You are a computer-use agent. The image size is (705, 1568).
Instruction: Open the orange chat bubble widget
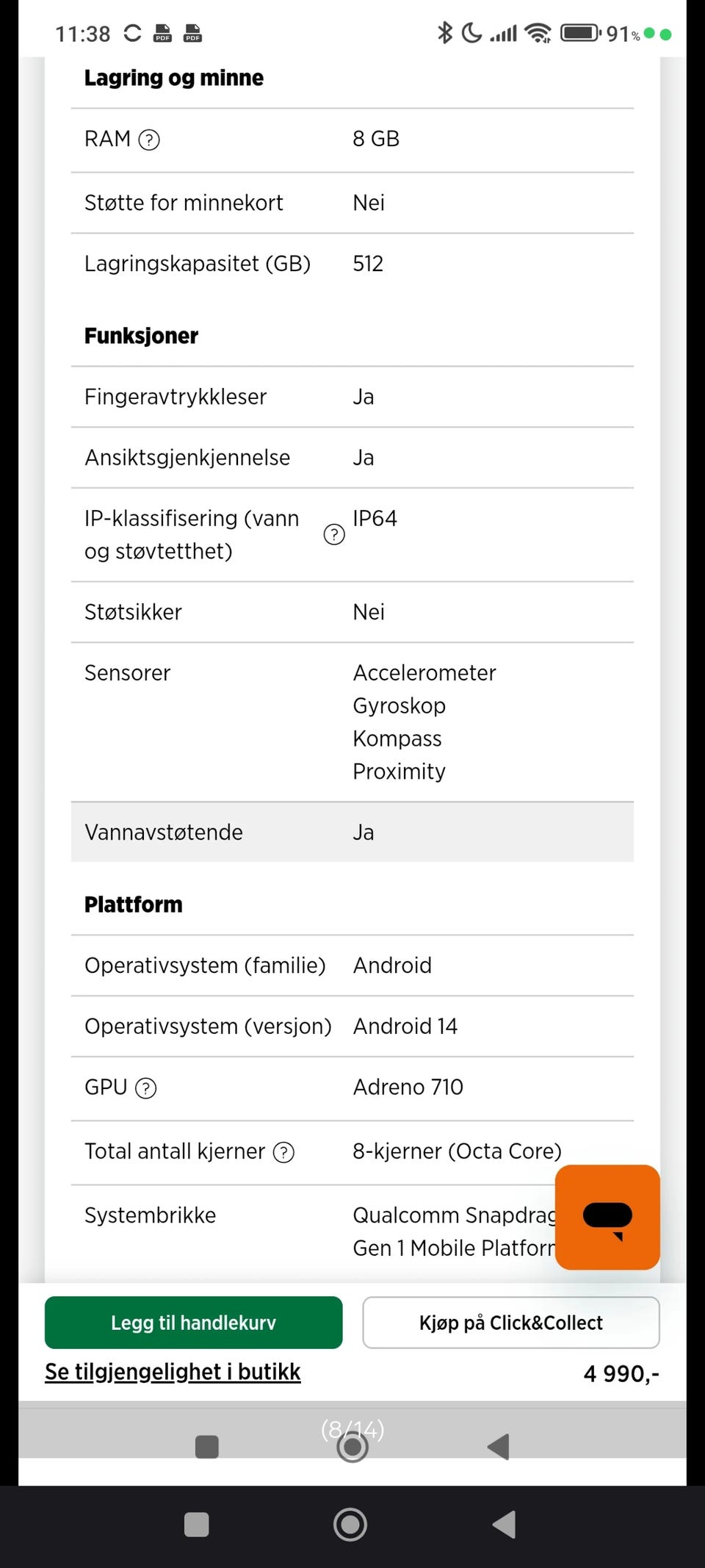coord(607,1217)
